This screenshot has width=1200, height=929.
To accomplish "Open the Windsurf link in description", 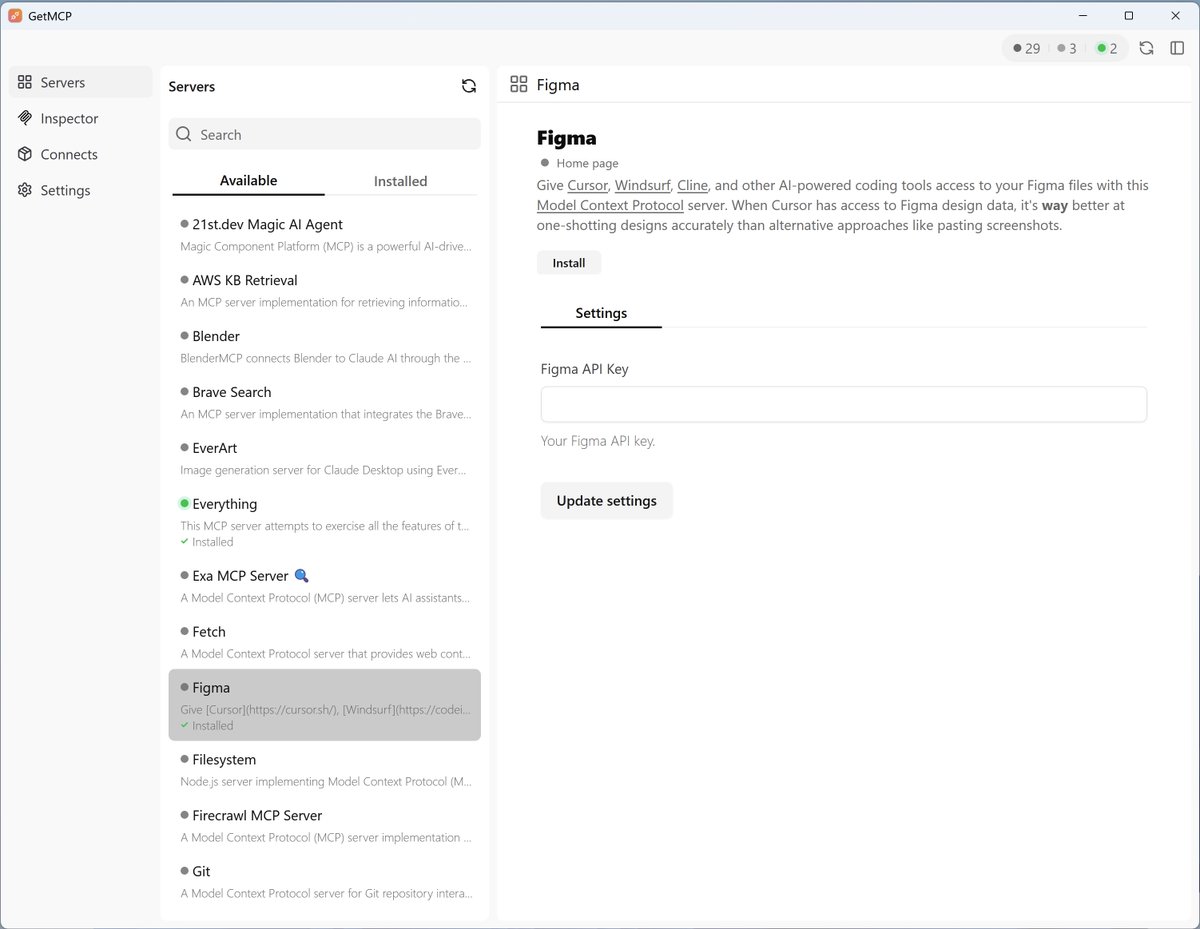I will 642,185.
